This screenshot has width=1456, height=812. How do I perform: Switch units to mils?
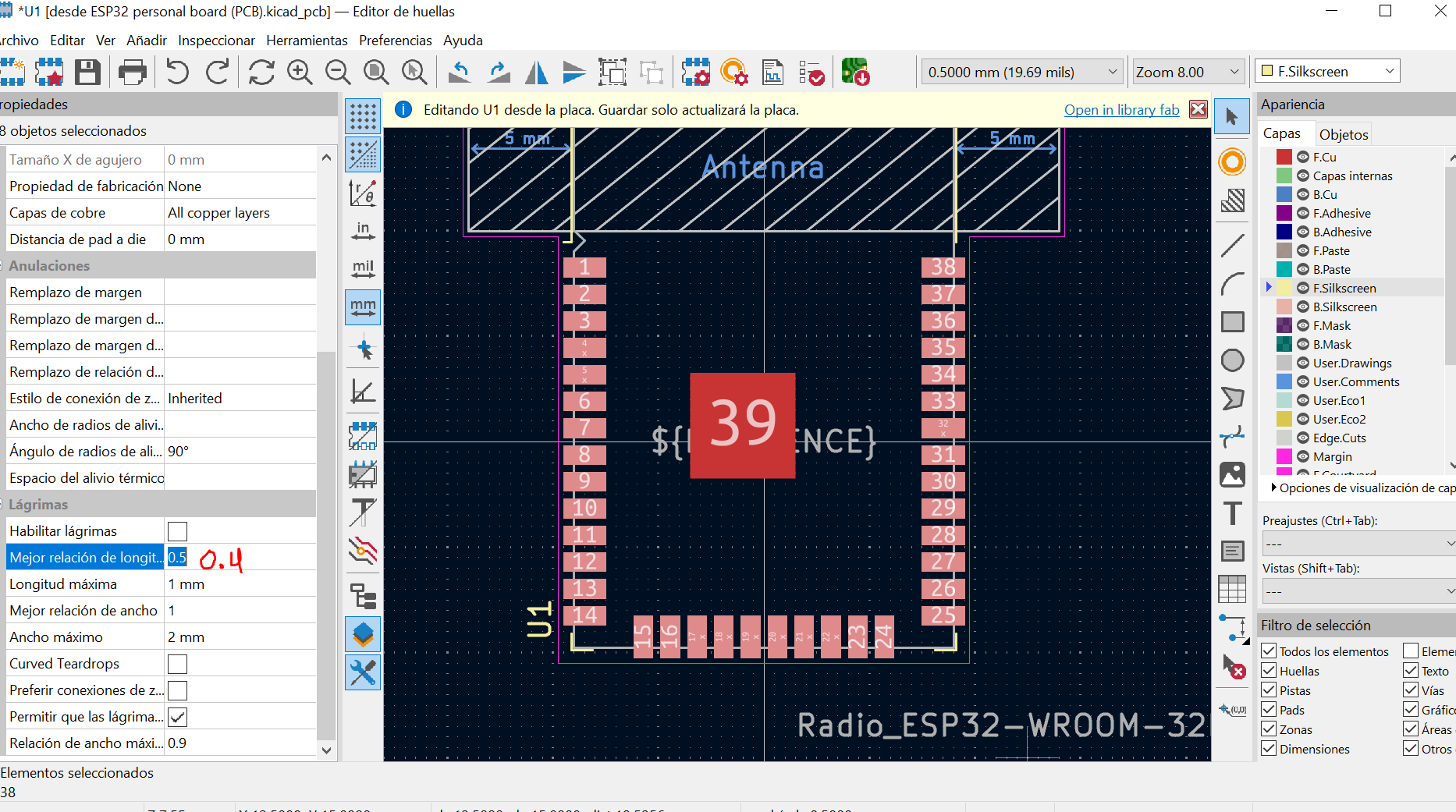click(x=363, y=269)
